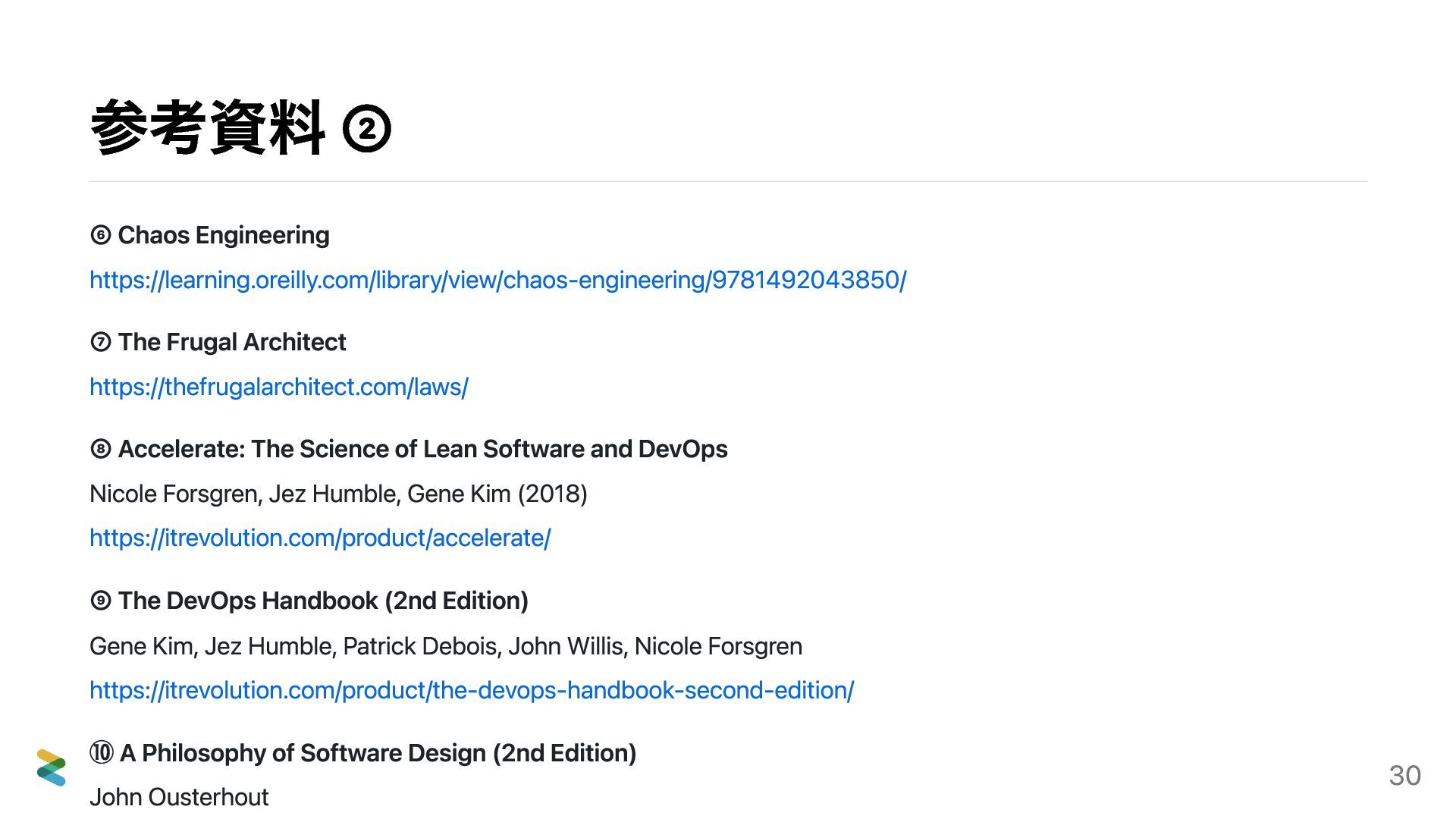Click the circled 8 before Accelerate
Viewport: 1456px width, 819px height.
point(100,449)
